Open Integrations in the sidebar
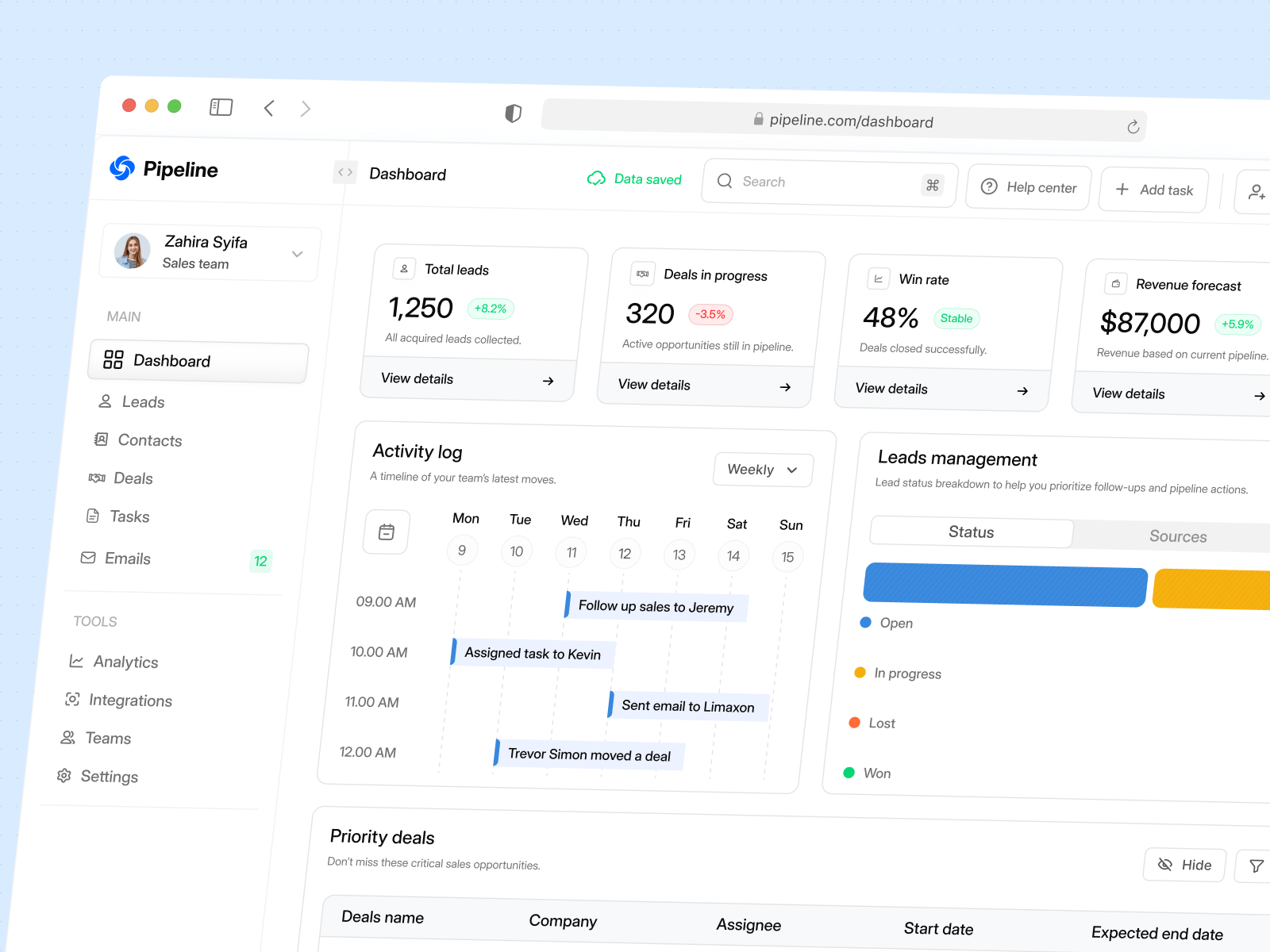 point(118,700)
